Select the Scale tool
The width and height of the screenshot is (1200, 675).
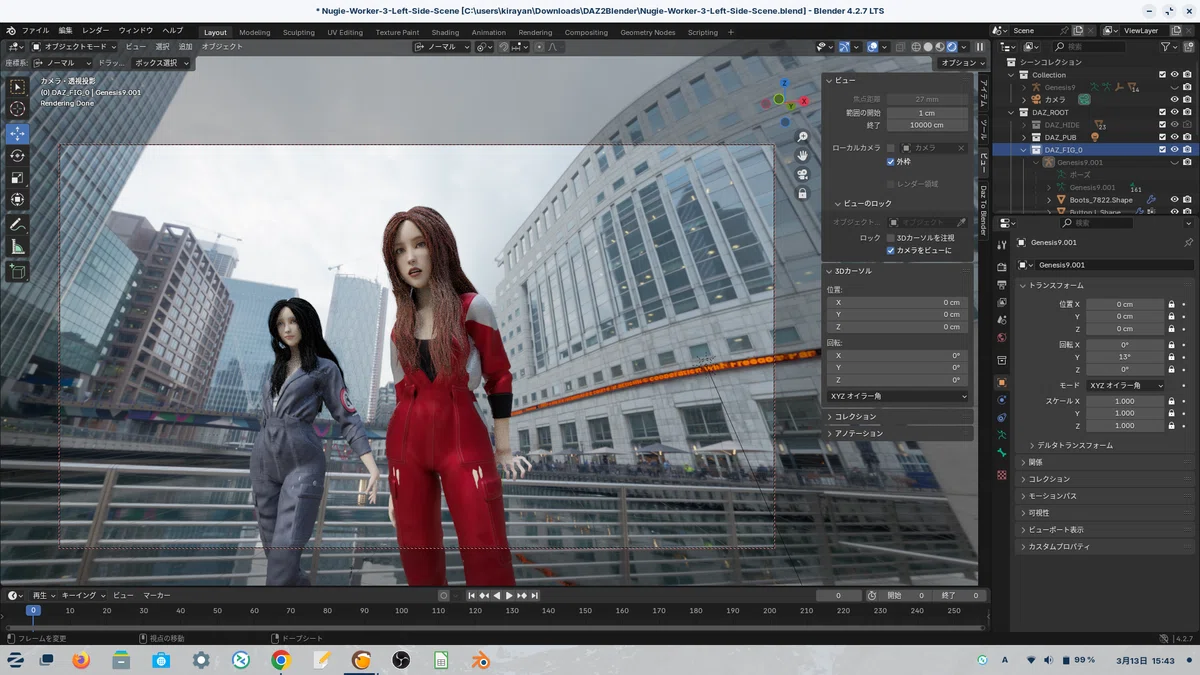(x=17, y=177)
